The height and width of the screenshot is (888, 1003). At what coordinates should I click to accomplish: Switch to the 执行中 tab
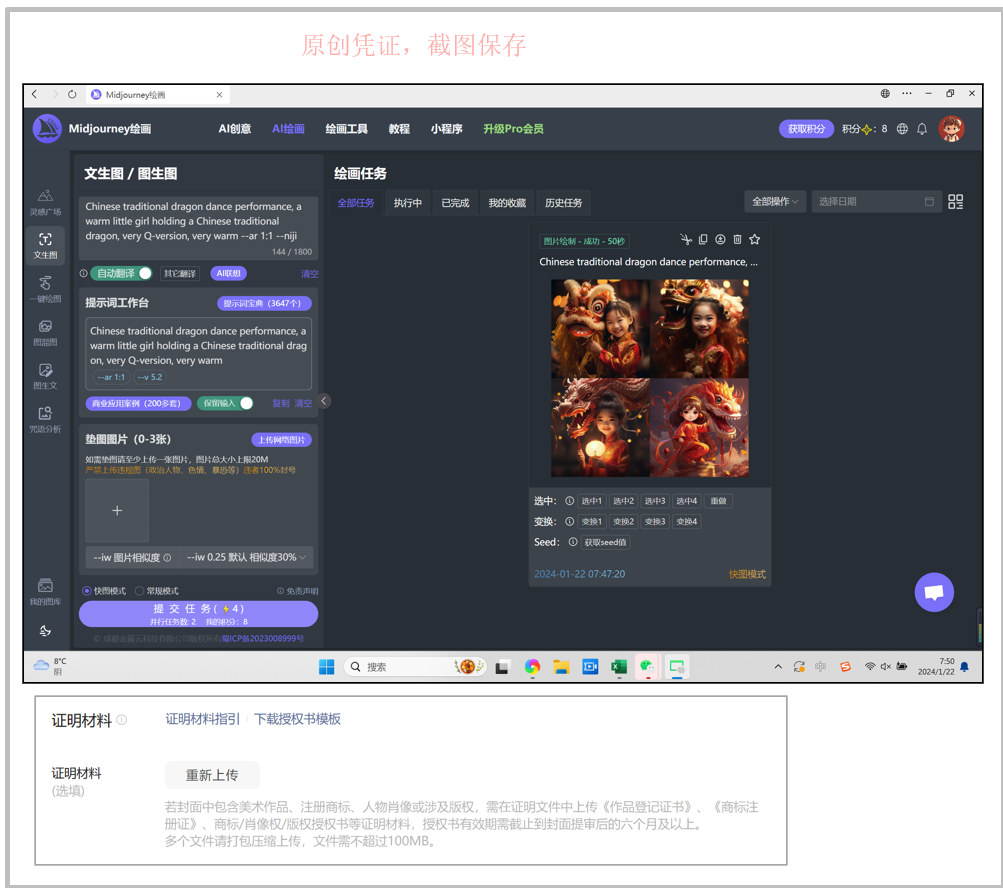(x=407, y=203)
